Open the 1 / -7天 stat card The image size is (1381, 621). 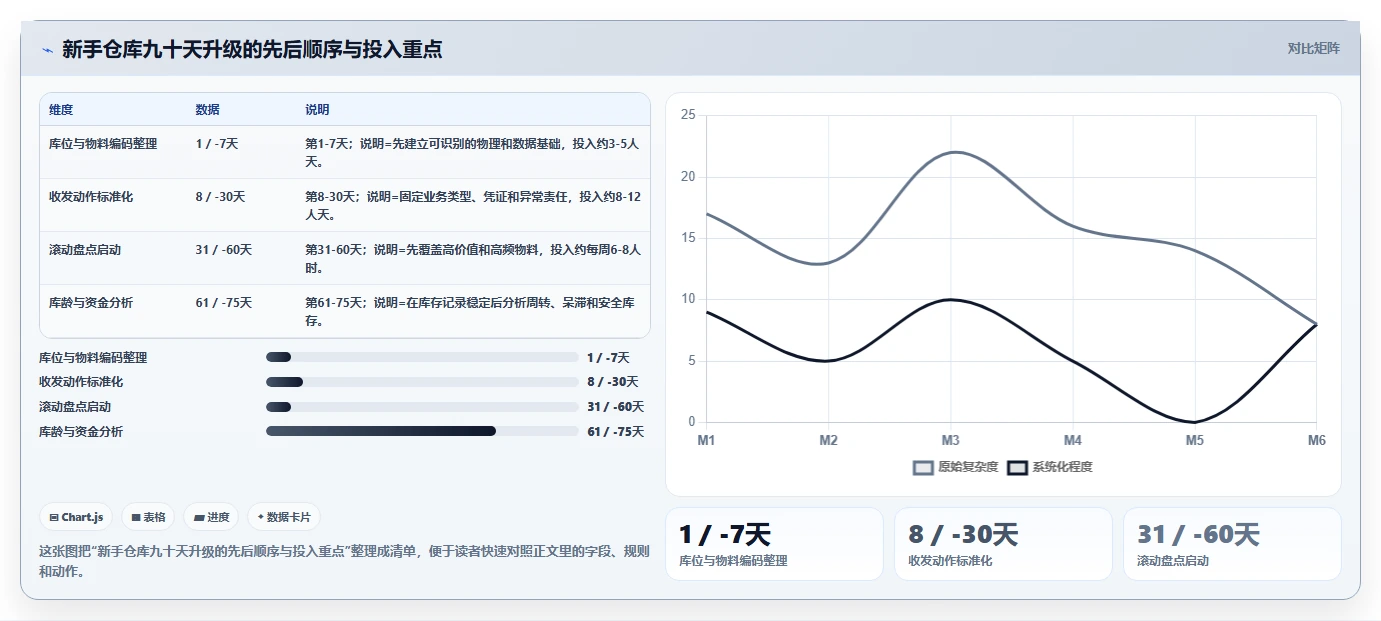tap(774, 544)
